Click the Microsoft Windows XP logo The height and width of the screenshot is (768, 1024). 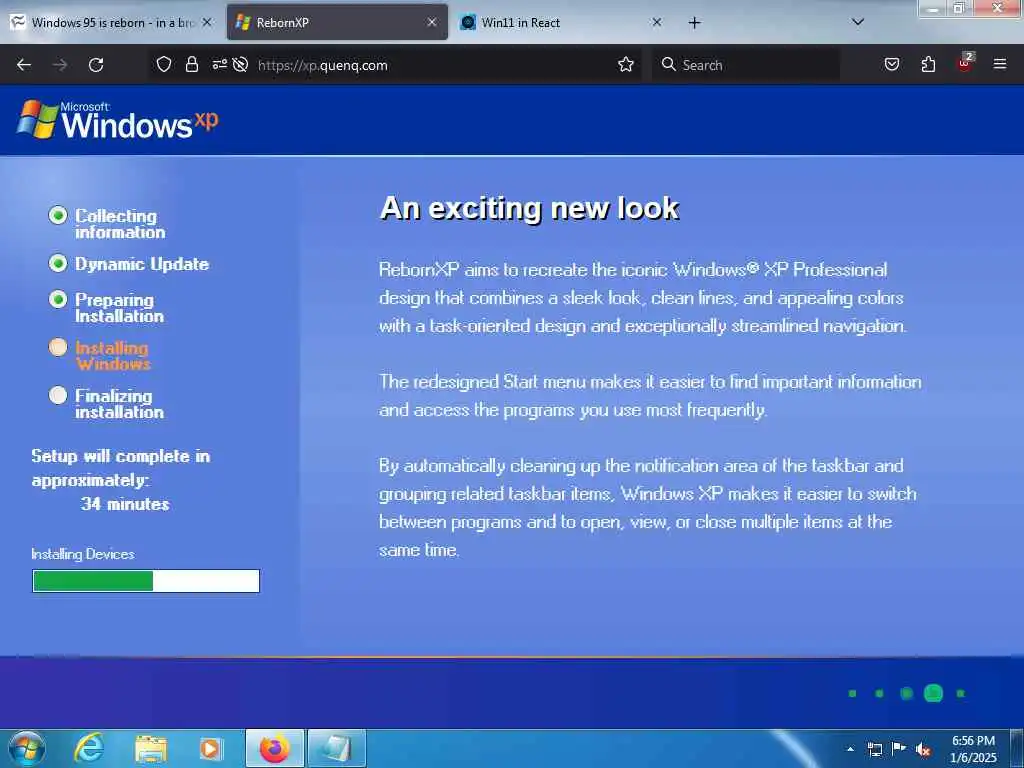118,120
